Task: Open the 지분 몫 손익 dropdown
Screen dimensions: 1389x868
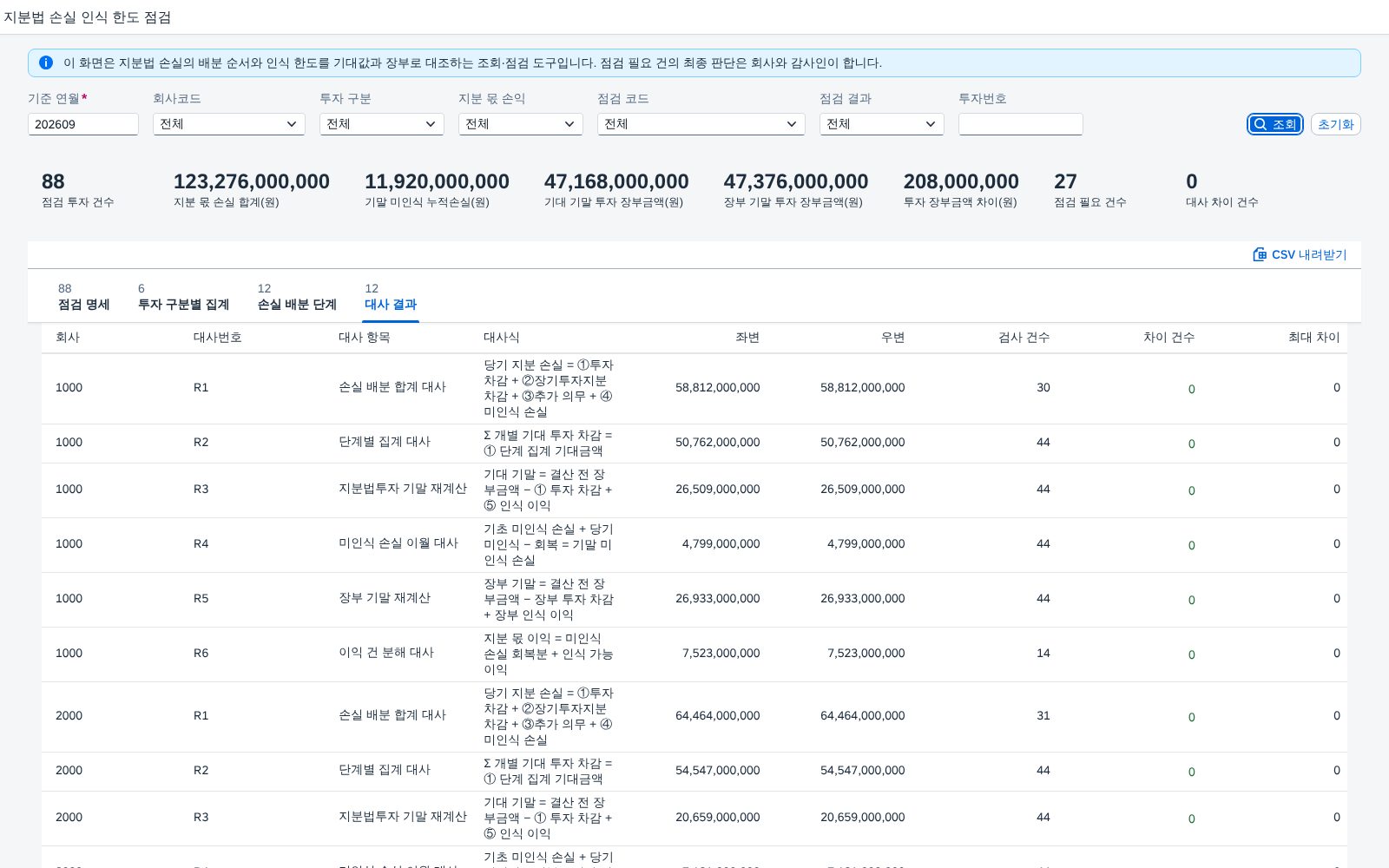Action: coord(521,124)
